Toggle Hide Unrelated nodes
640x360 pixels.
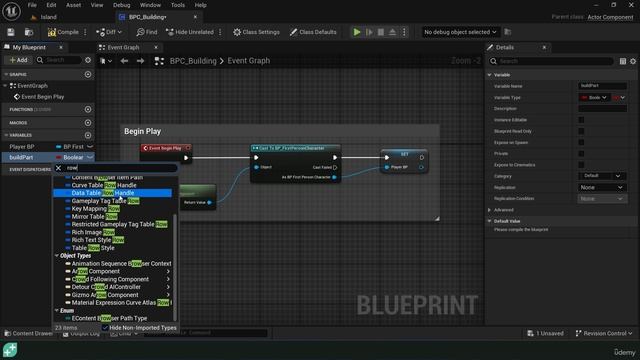pos(190,32)
